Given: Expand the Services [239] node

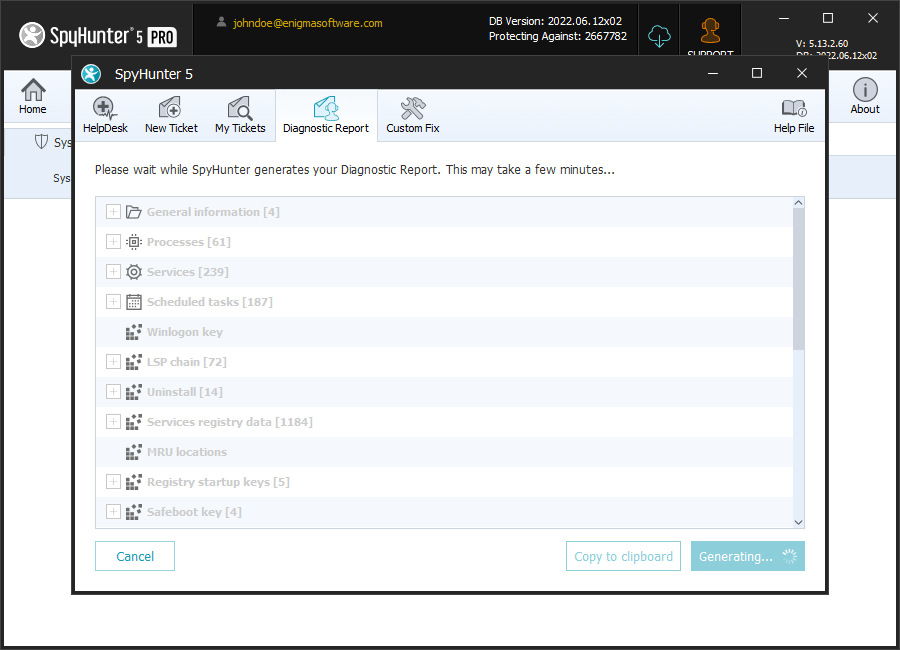Looking at the screenshot, I should pyautogui.click(x=113, y=272).
